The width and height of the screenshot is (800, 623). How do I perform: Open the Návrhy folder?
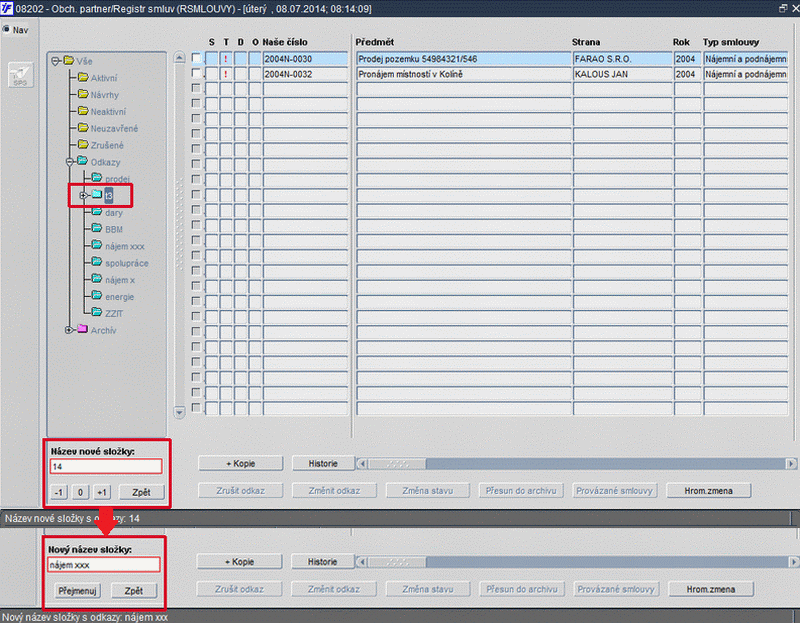click(98, 95)
